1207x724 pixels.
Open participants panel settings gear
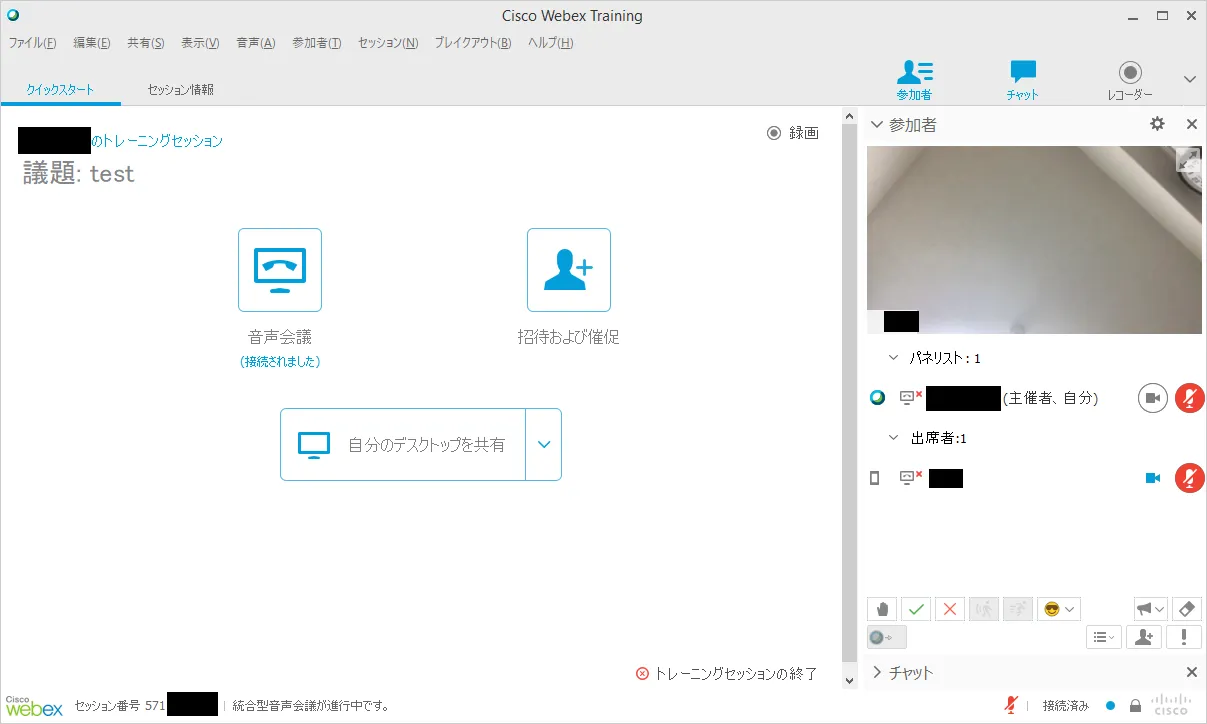pos(1157,124)
